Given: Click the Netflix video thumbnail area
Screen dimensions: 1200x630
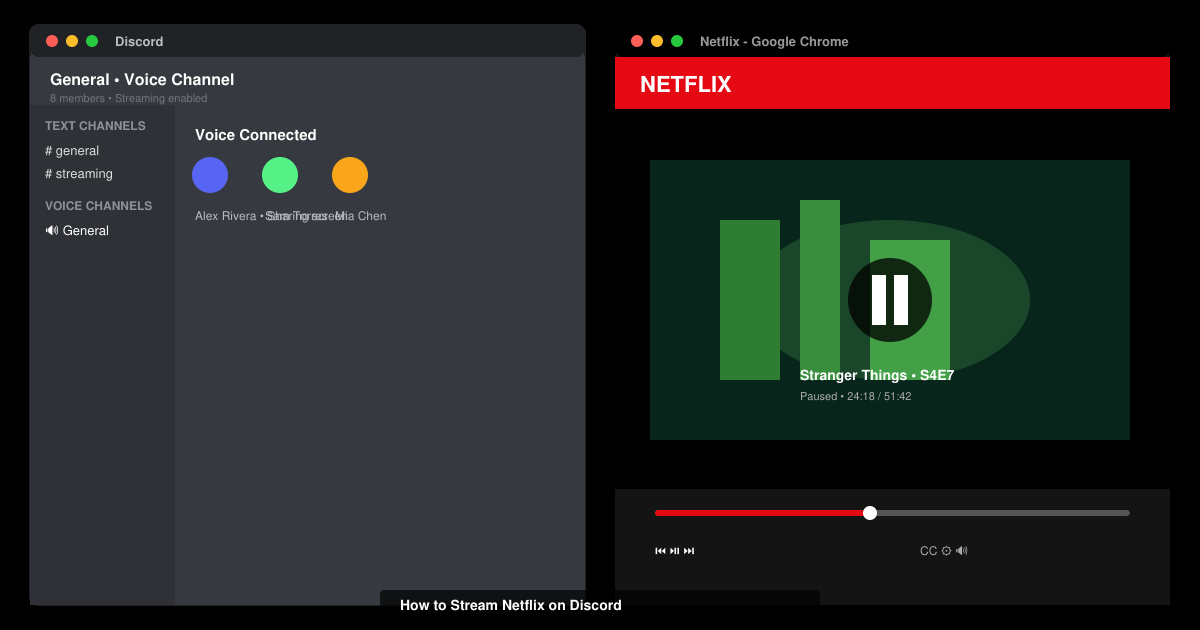Looking at the screenshot, I should pyautogui.click(x=890, y=300).
